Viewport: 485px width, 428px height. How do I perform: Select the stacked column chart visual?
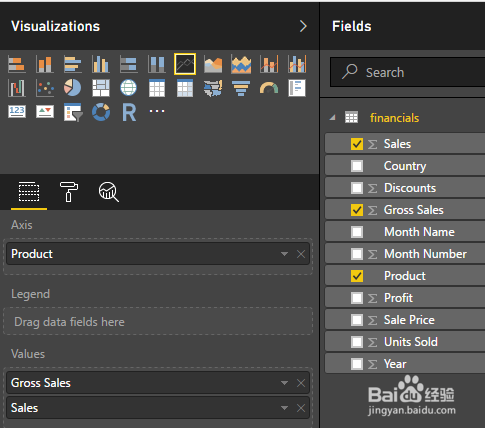coord(45,64)
